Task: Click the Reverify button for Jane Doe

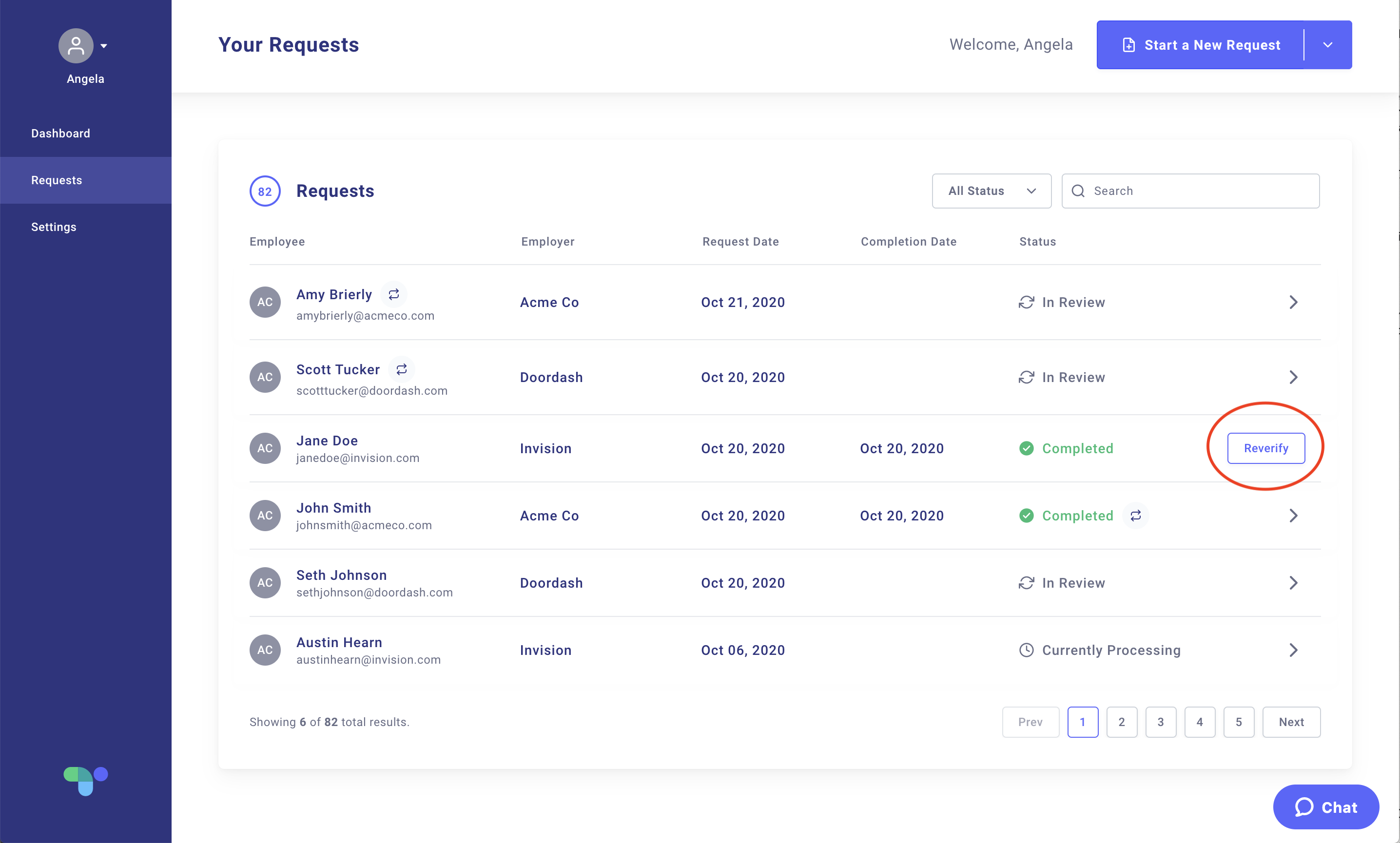Action: click(x=1266, y=448)
